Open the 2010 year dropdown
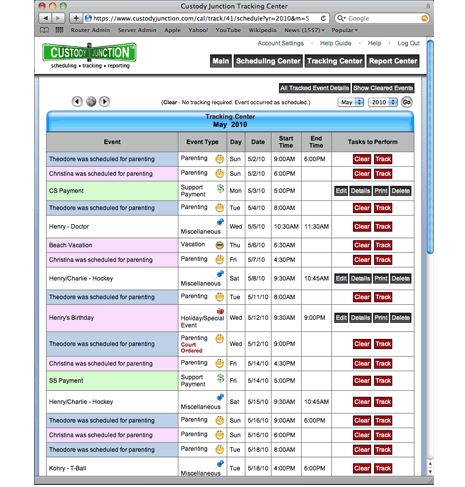 [383, 102]
